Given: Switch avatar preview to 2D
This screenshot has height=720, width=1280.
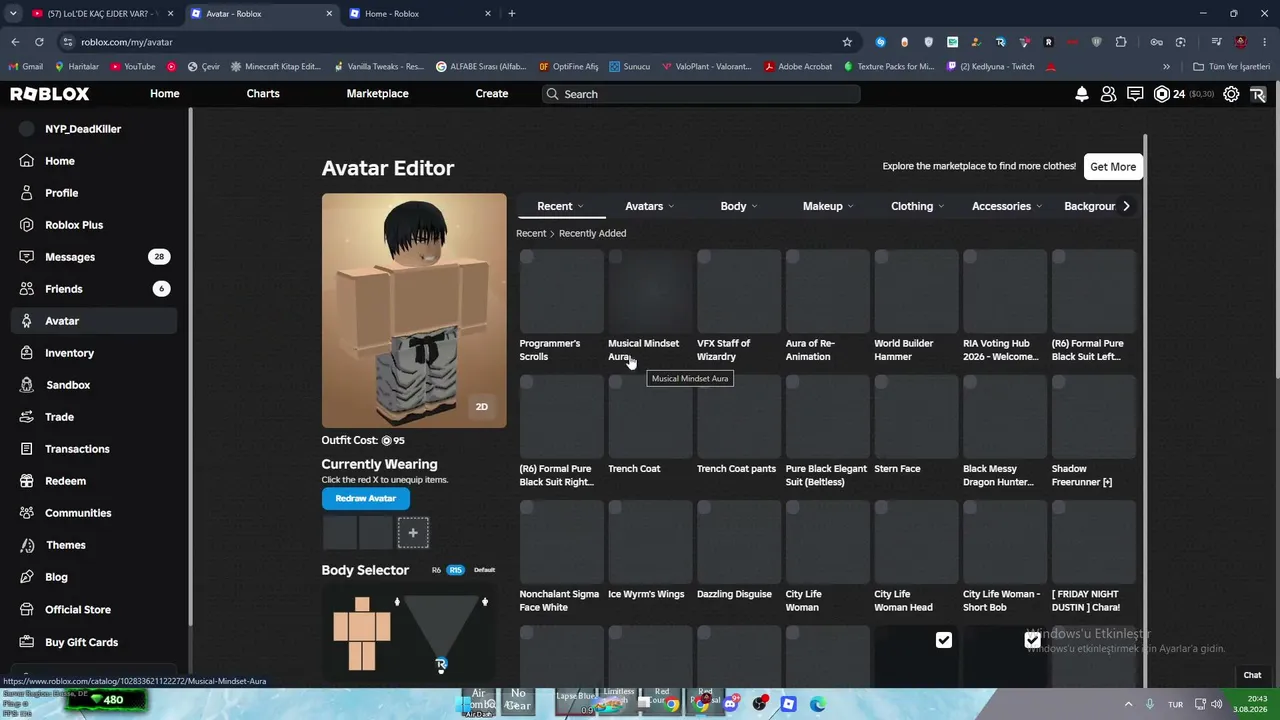Looking at the screenshot, I should click(482, 406).
